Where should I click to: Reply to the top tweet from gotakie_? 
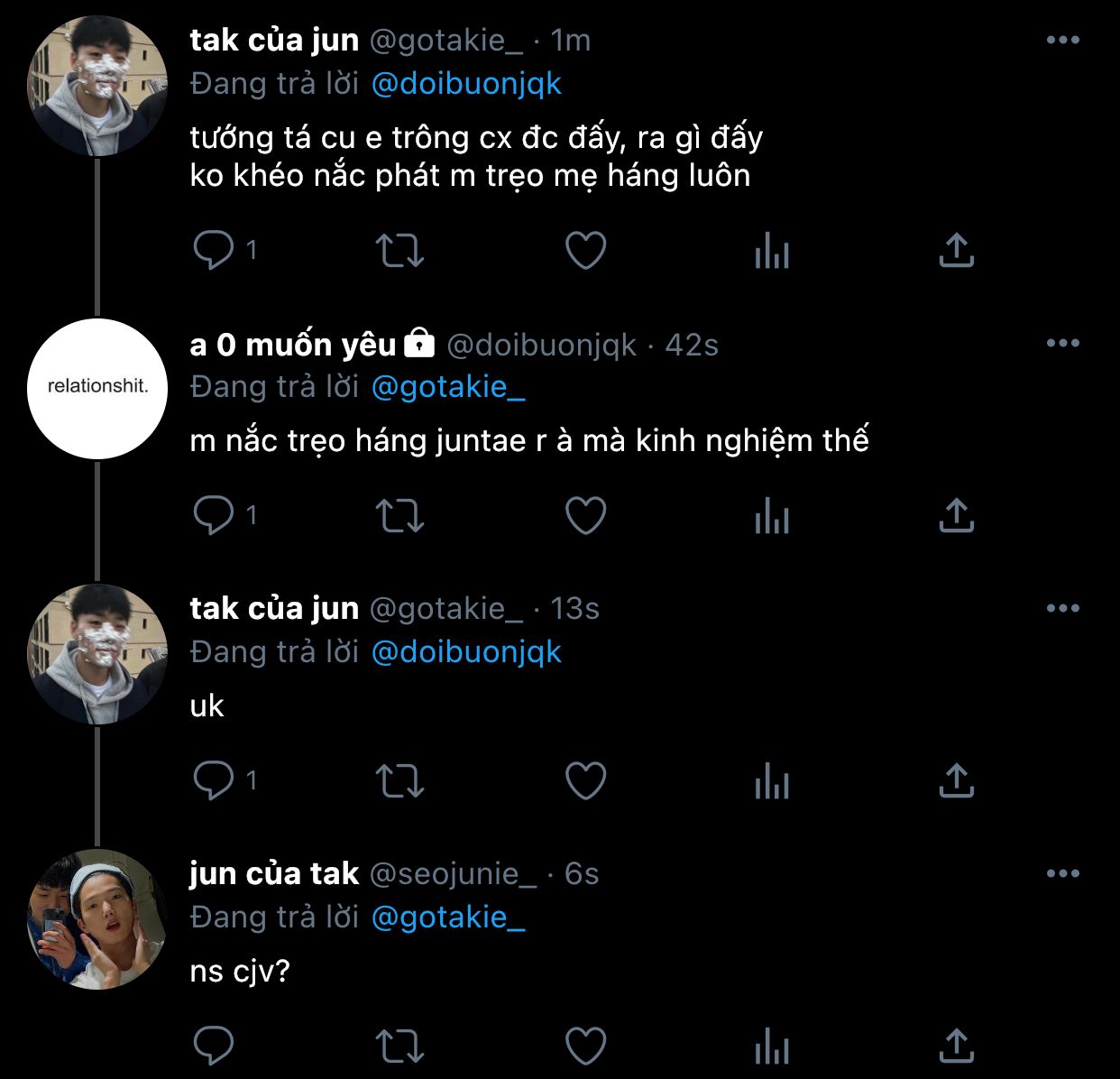[x=214, y=251]
